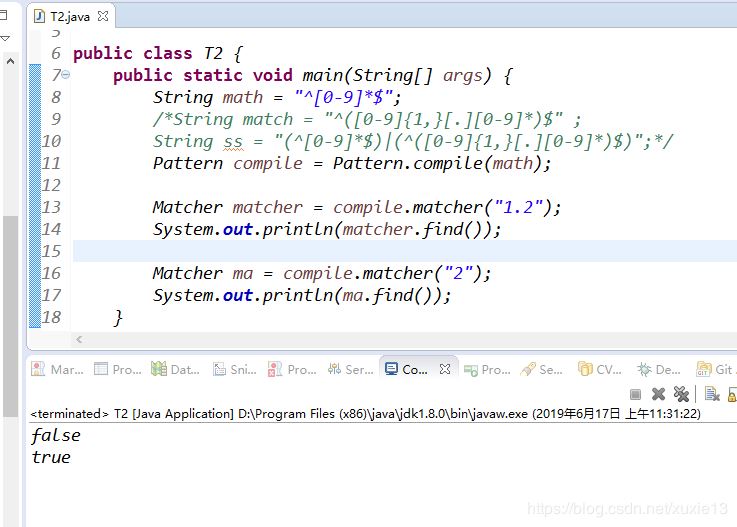The height and width of the screenshot is (527, 737).
Task: Click the Clear Console icon
Action: [x=711, y=395]
